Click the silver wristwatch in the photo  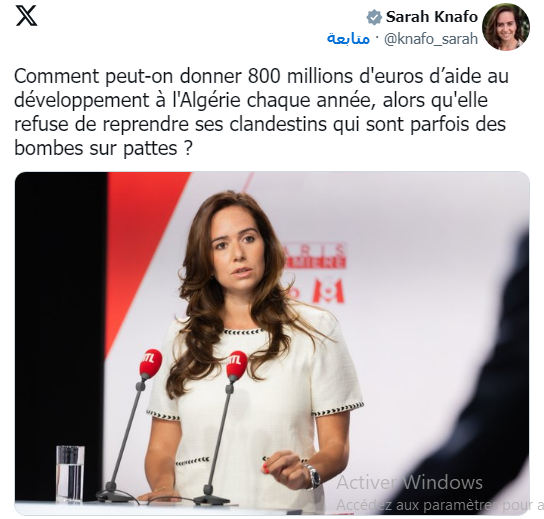[x=313, y=476]
